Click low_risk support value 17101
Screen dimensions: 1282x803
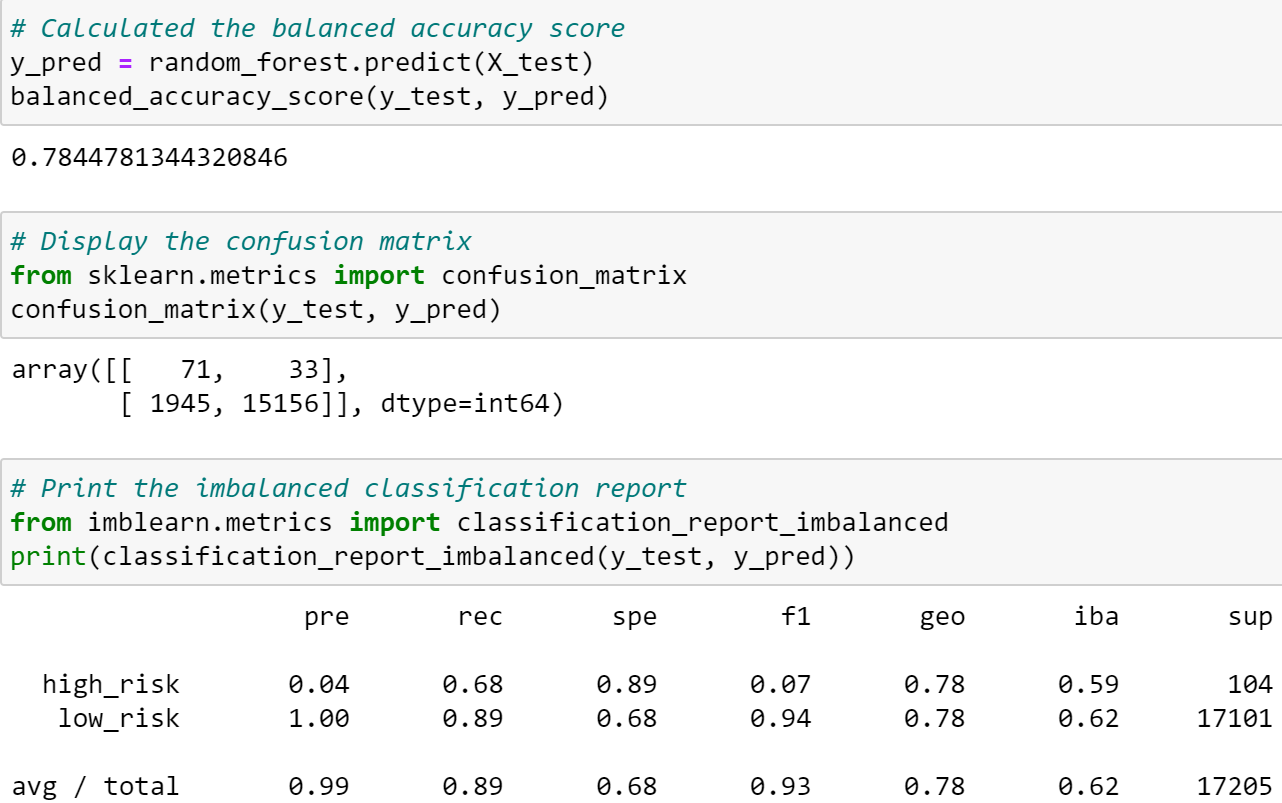click(x=1235, y=719)
